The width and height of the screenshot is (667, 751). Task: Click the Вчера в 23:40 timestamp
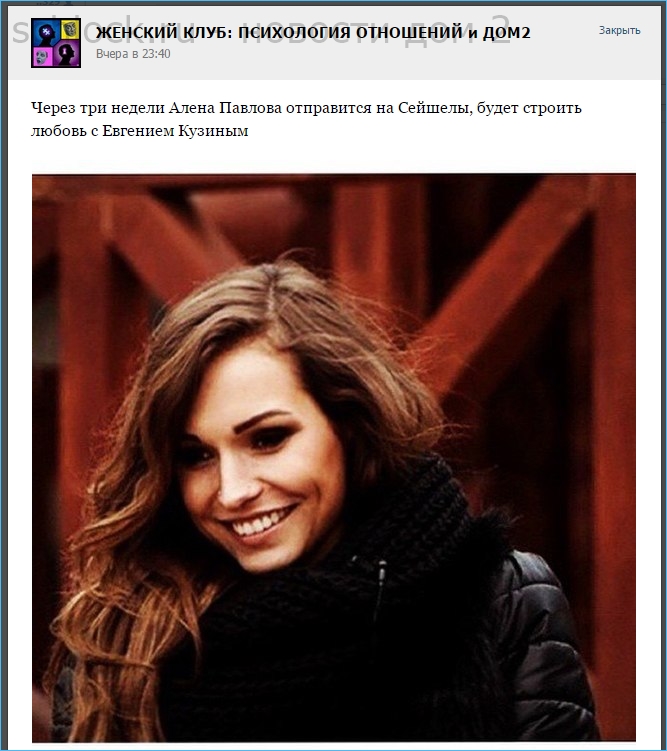click(133, 54)
